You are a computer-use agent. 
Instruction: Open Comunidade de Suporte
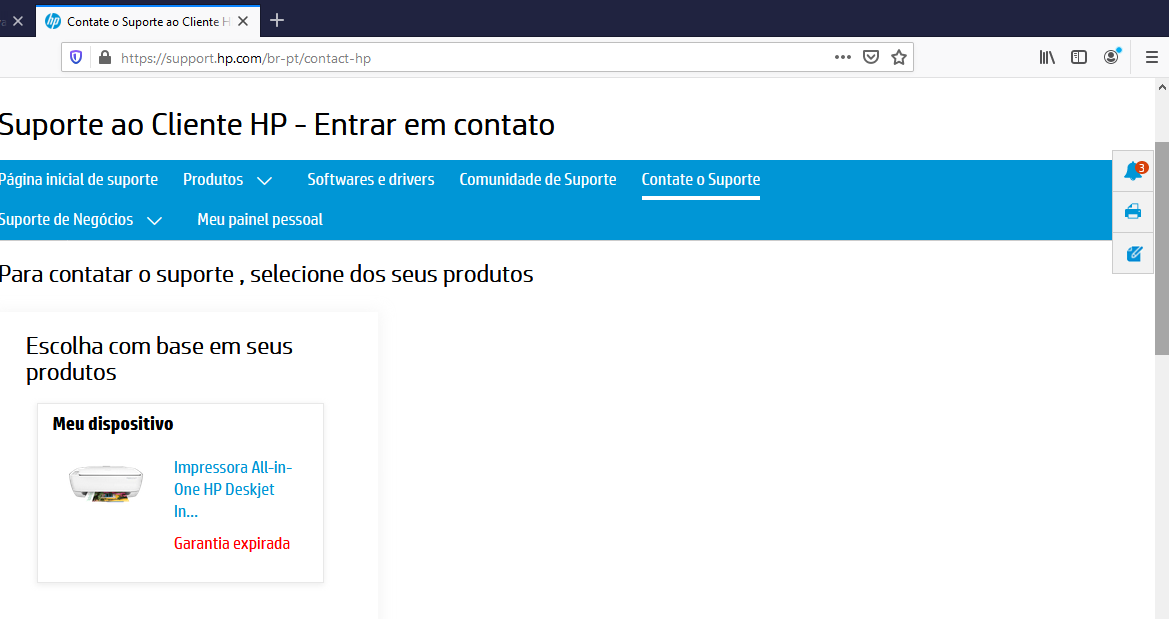(x=538, y=180)
